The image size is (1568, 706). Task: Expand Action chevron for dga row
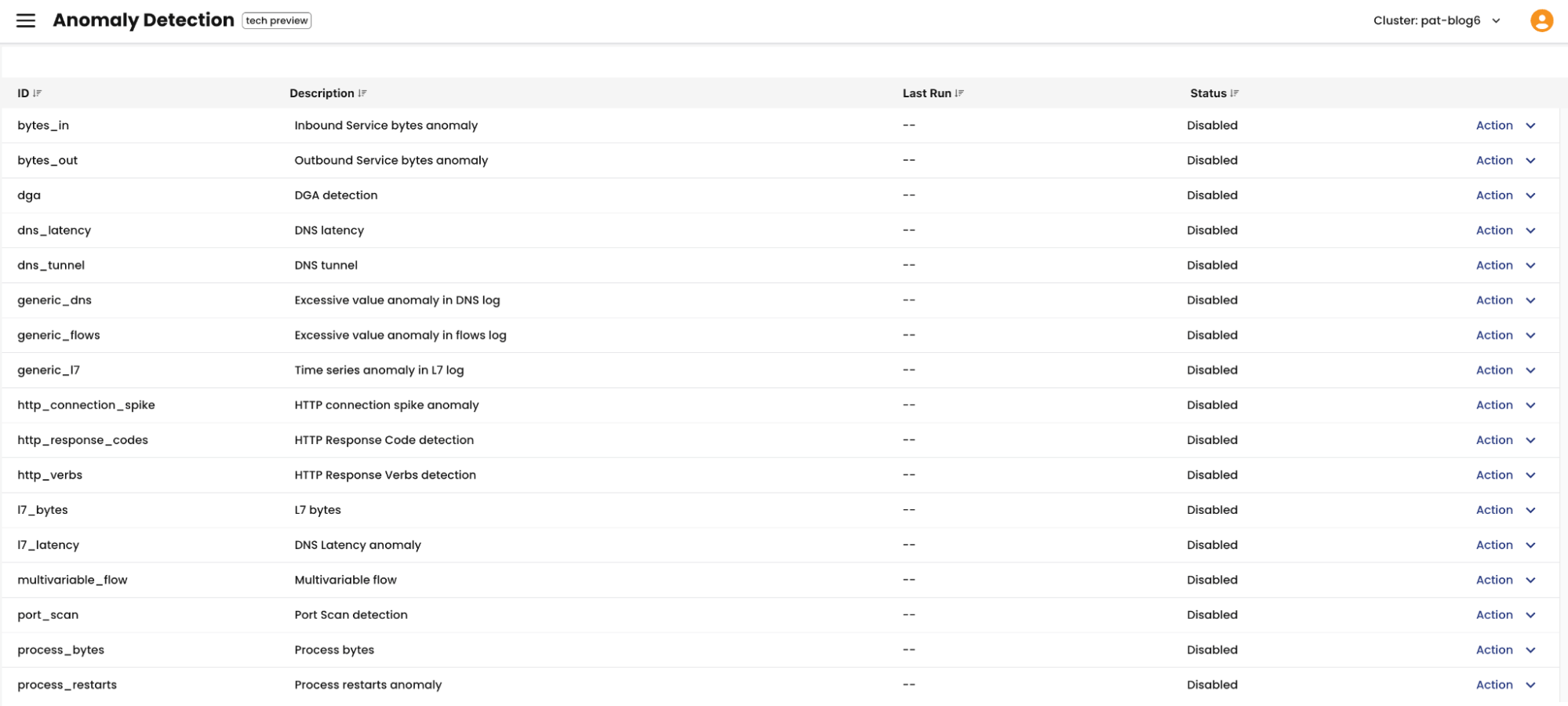pos(1530,195)
